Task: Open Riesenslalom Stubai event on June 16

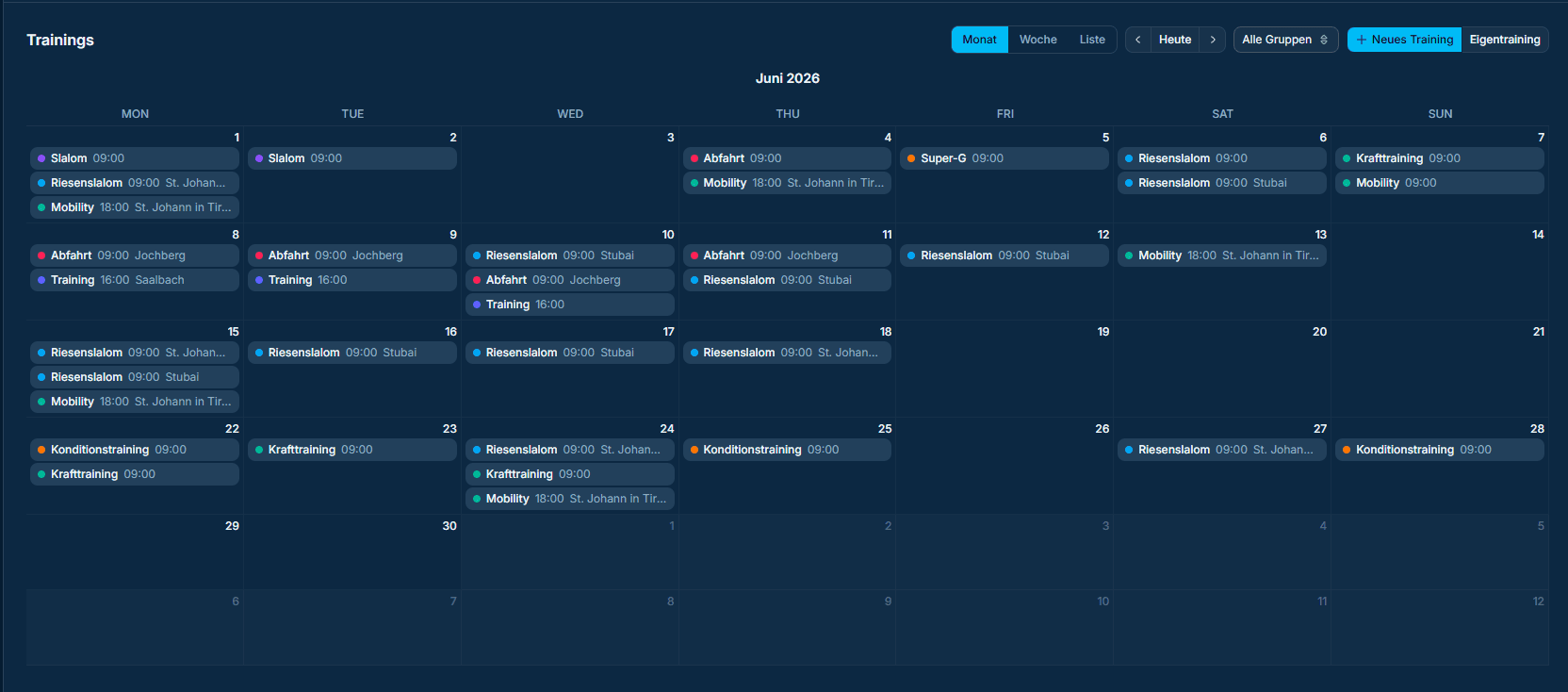Action: click(x=352, y=353)
